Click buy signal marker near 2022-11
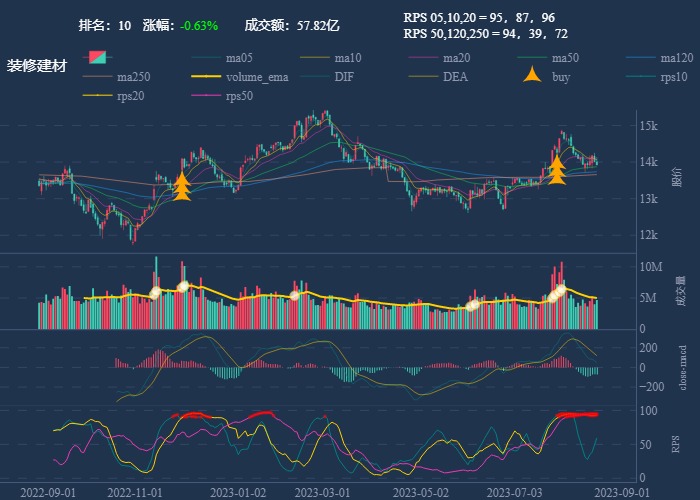700x500 pixels. (x=182, y=186)
